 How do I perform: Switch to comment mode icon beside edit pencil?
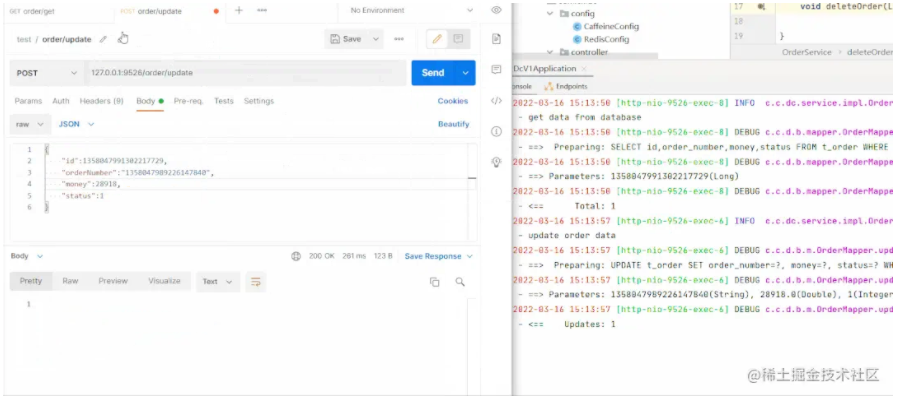458,39
